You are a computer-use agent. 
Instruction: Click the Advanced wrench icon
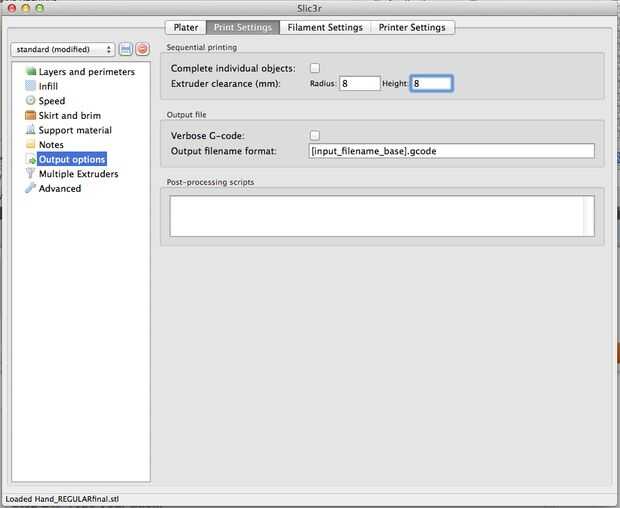click(30, 188)
